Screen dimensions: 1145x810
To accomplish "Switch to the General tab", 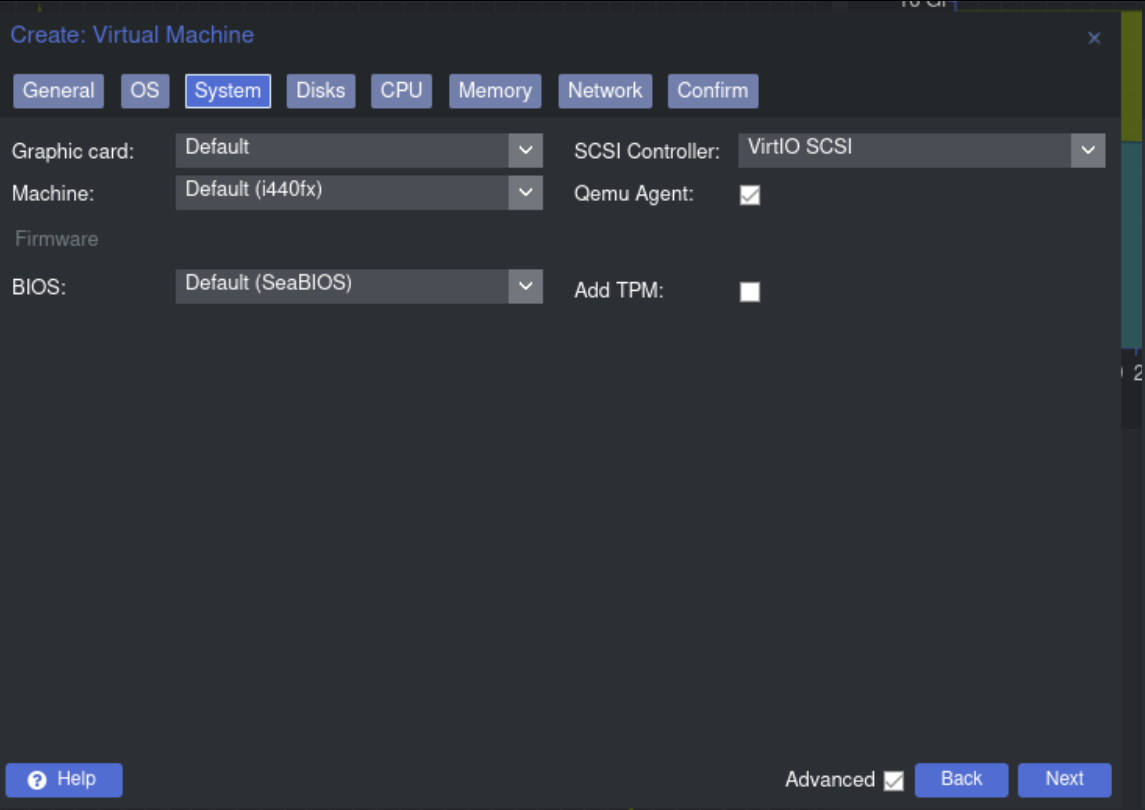I will [58, 91].
